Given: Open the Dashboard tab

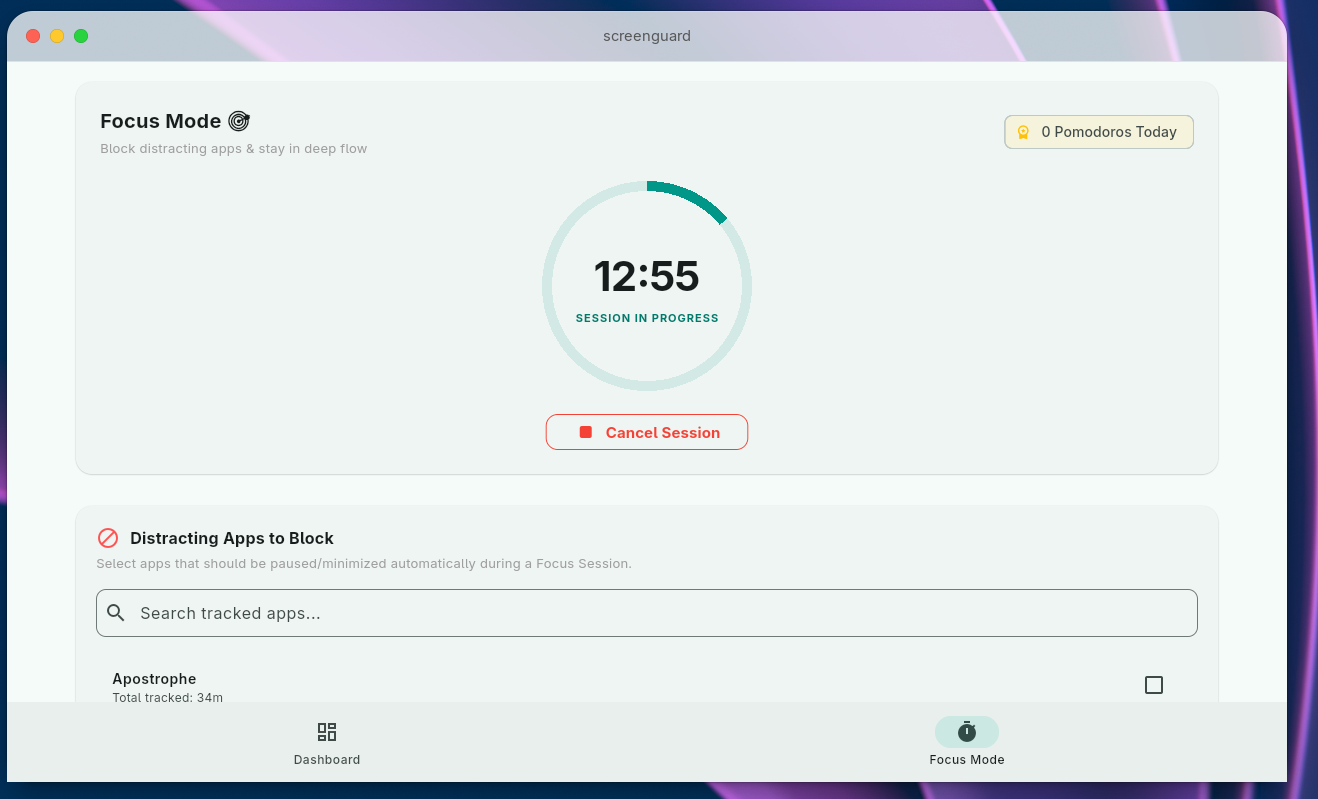Looking at the screenshot, I should 327,743.
